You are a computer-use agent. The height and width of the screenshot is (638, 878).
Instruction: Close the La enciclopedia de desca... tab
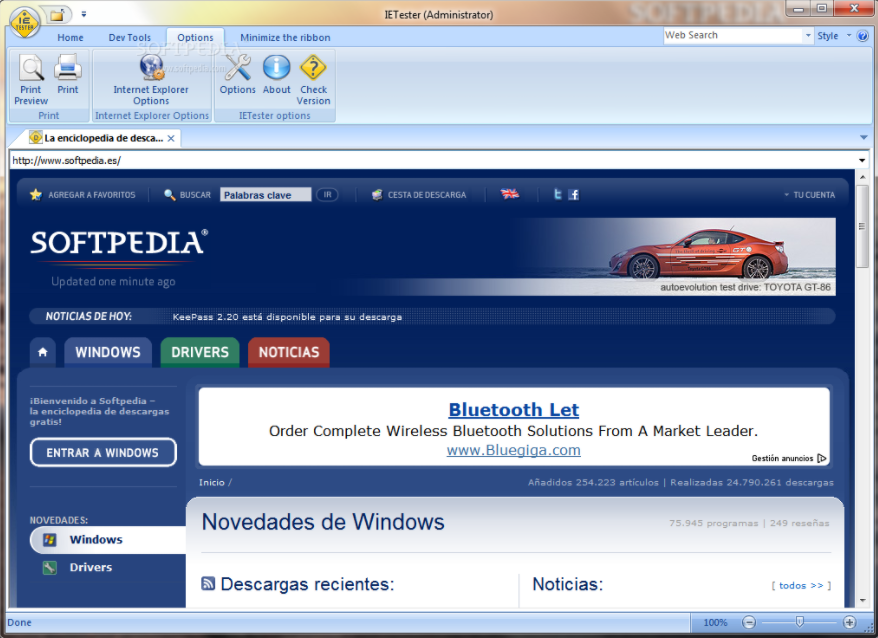171,138
